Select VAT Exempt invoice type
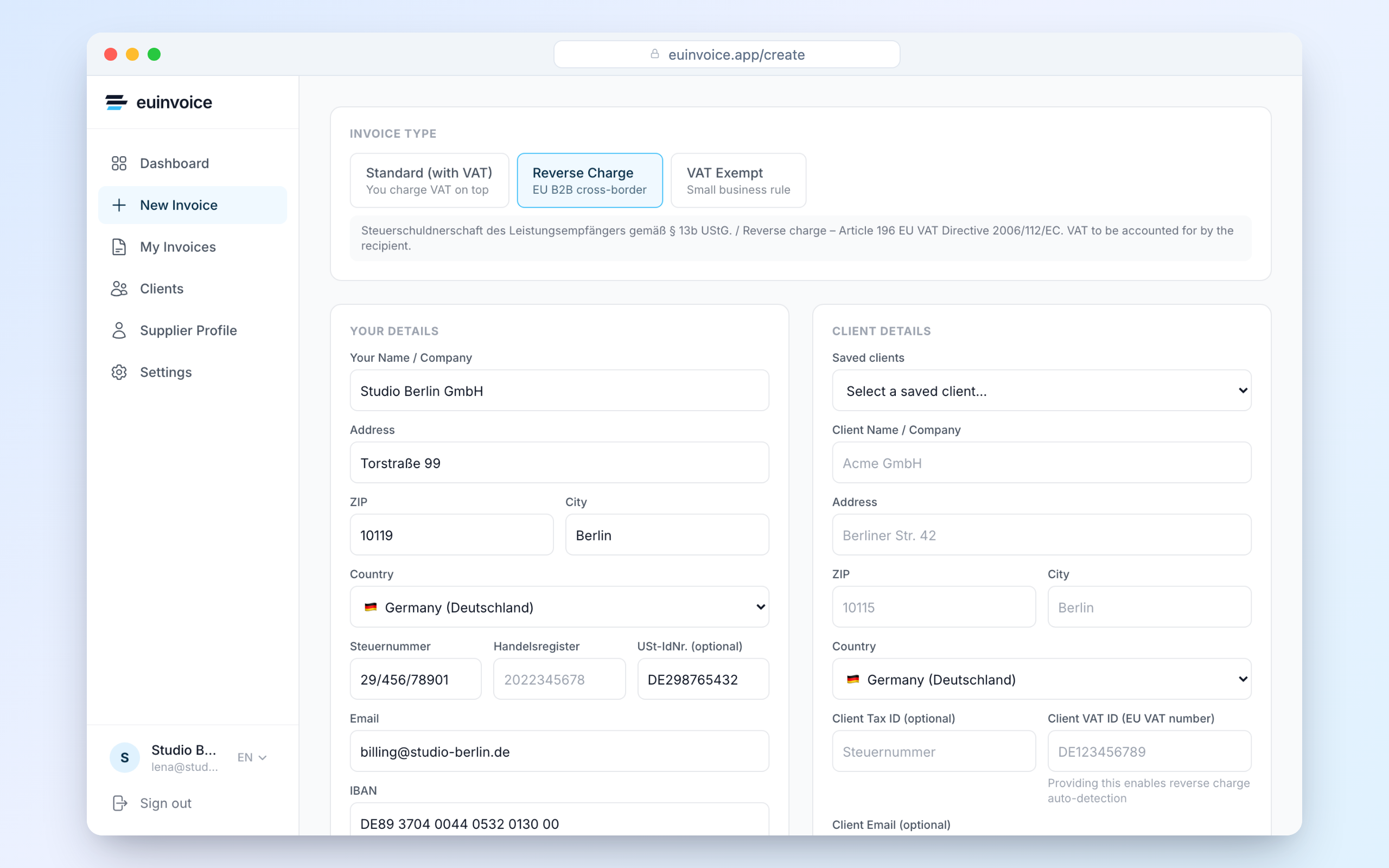This screenshot has height=868, width=1389. 738,180
